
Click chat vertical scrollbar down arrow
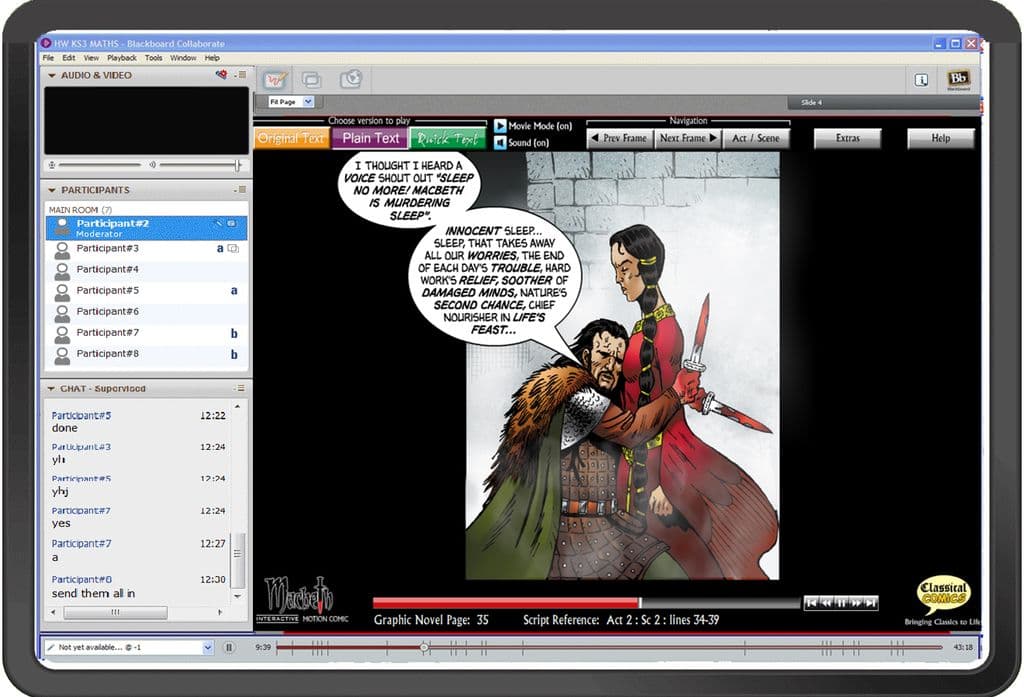[x=238, y=596]
